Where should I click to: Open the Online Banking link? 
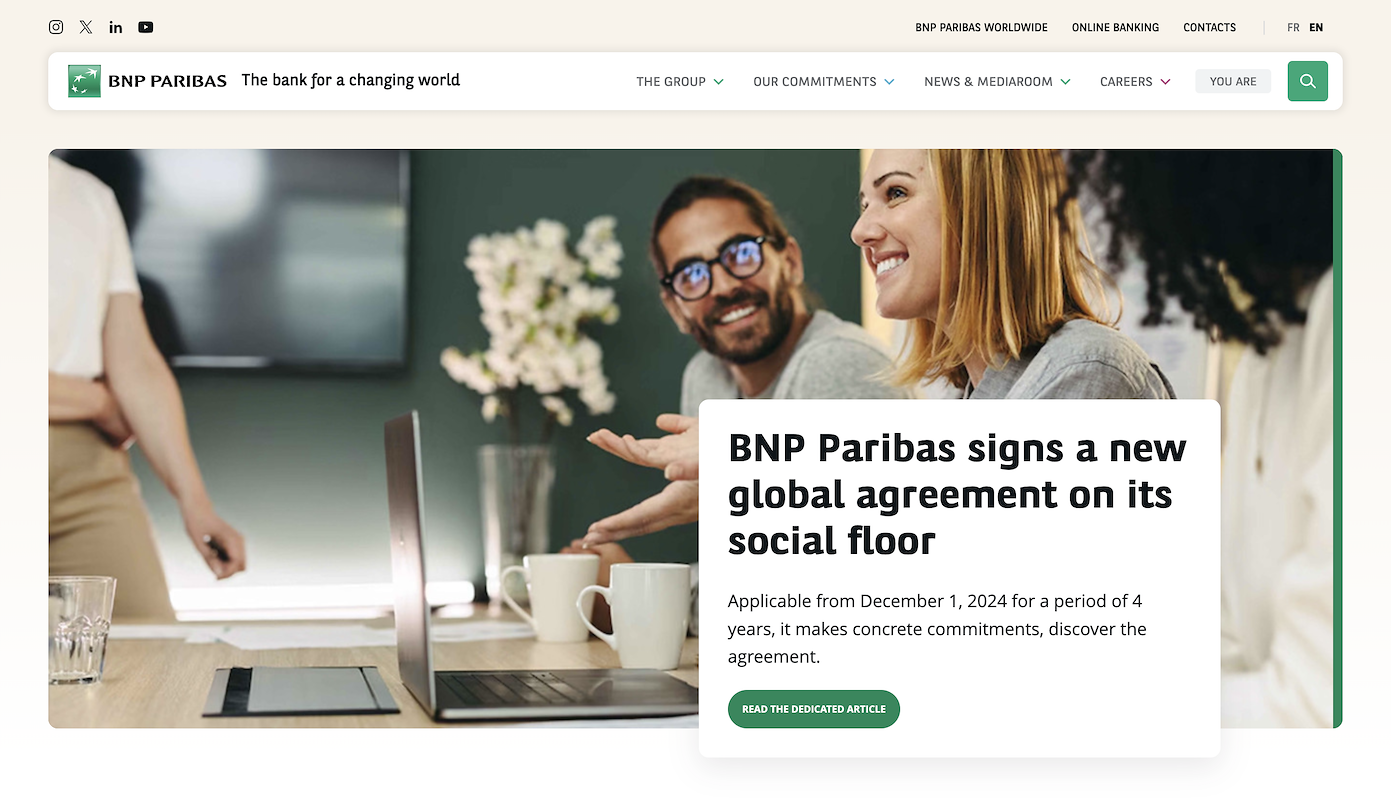pos(1115,27)
